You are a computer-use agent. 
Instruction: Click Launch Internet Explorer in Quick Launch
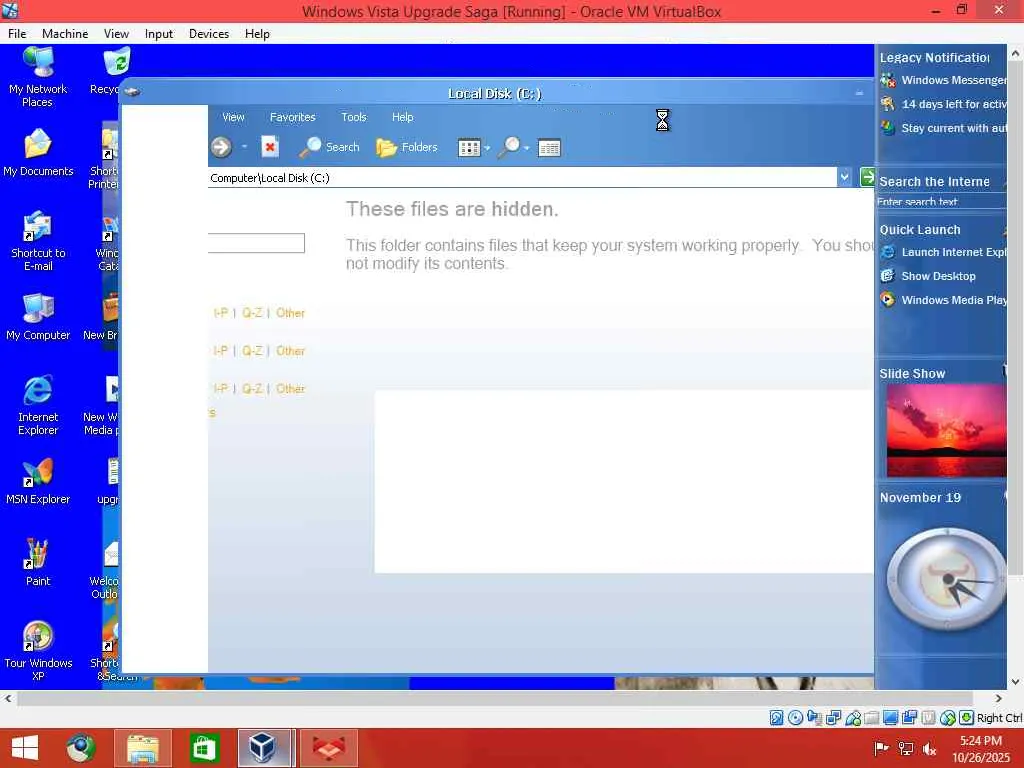944,252
